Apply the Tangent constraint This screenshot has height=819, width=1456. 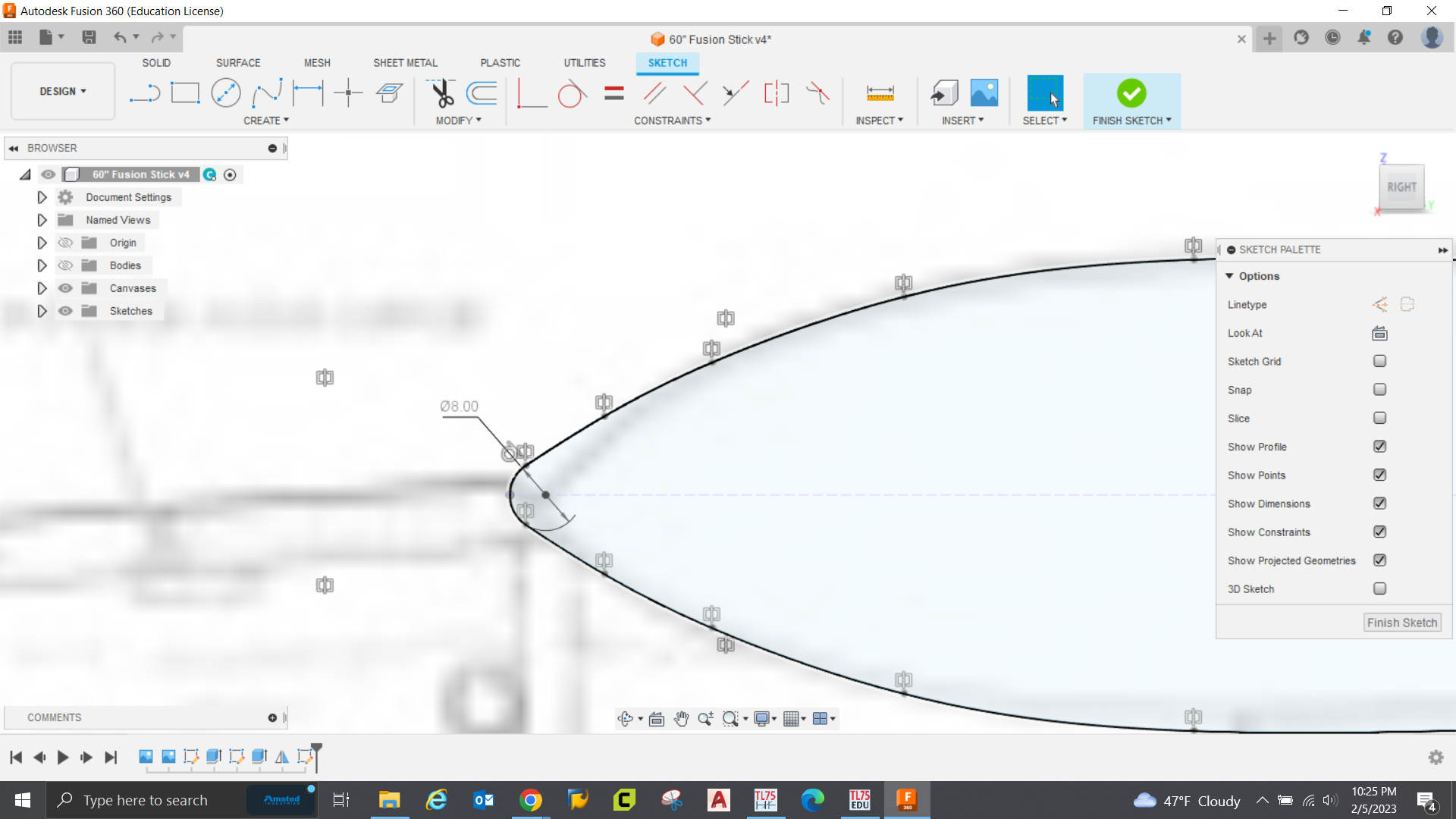coord(573,93)
